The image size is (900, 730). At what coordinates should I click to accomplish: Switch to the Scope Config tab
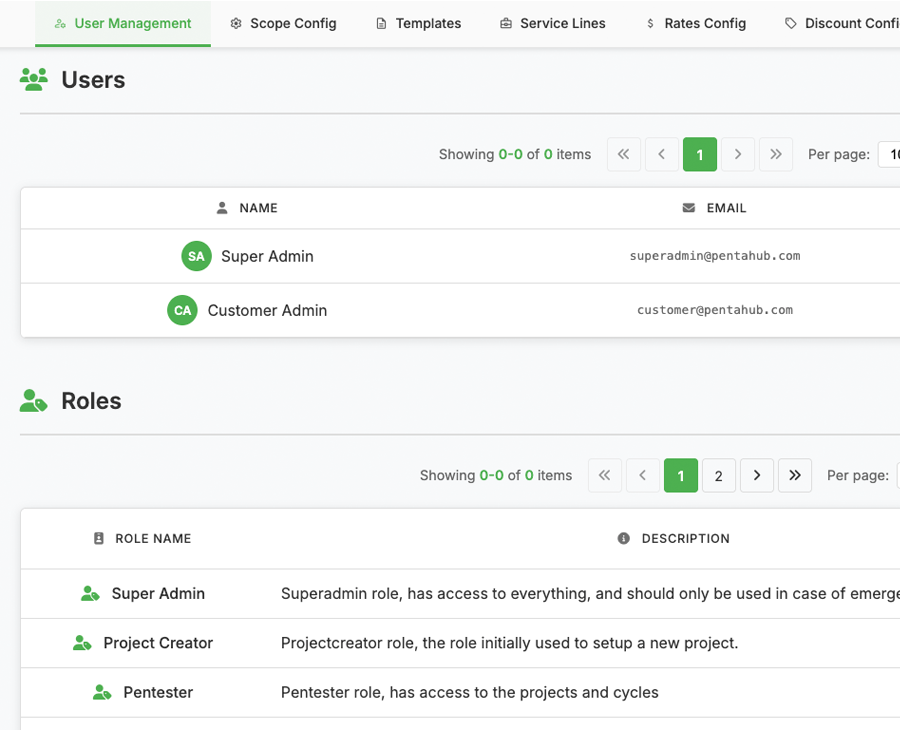(x=283, y=23)
